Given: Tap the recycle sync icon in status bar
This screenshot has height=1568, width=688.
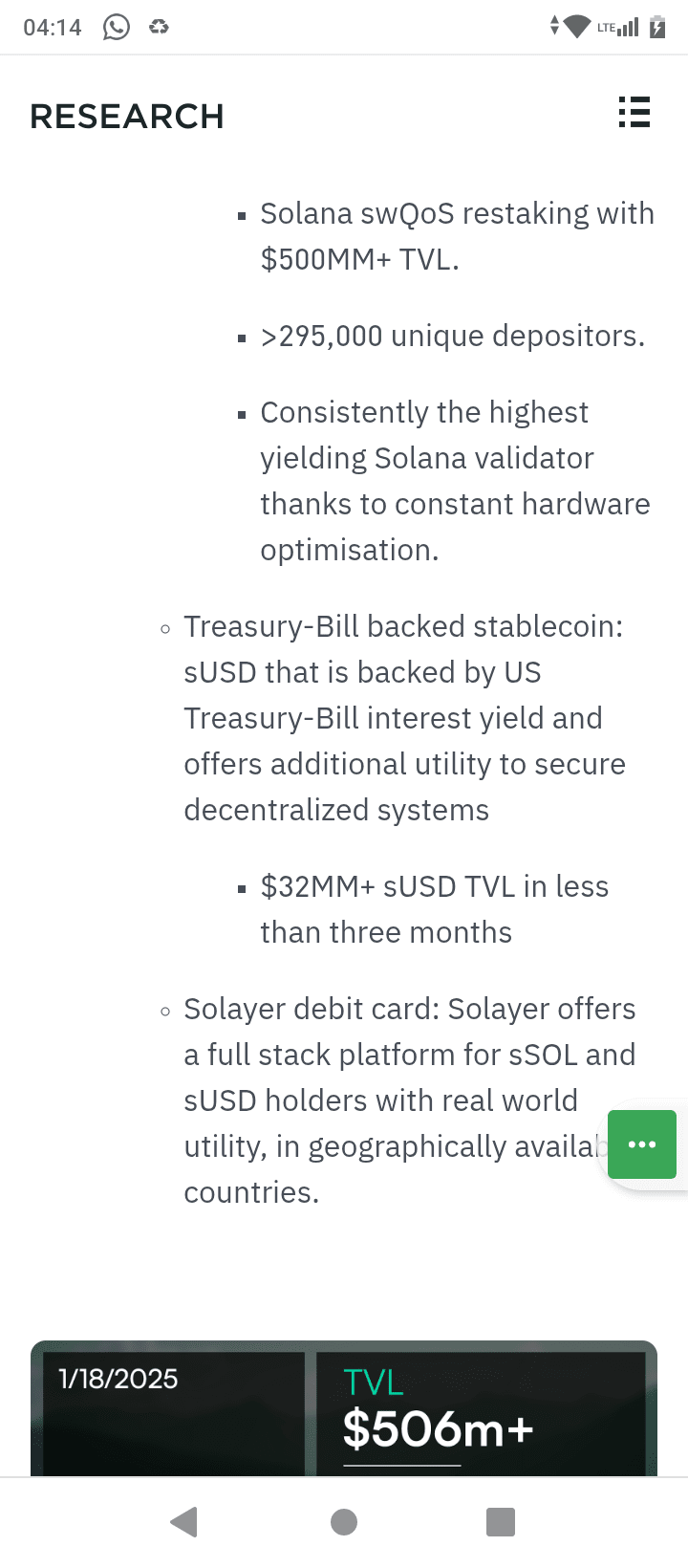Looking at the screenshot, I should tap(159, 27).
